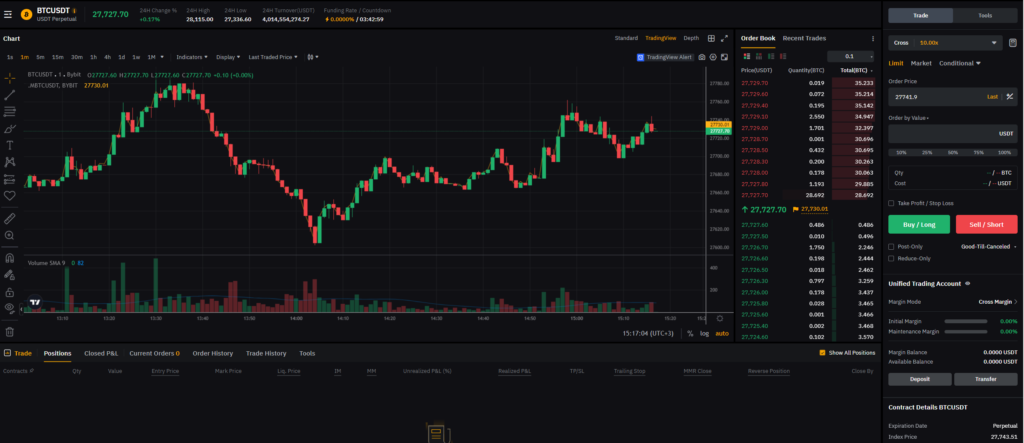Screen dimensions: 1024x443
Task: Open the calculator icon beside leverage
Action: (x=1013, y=42)
